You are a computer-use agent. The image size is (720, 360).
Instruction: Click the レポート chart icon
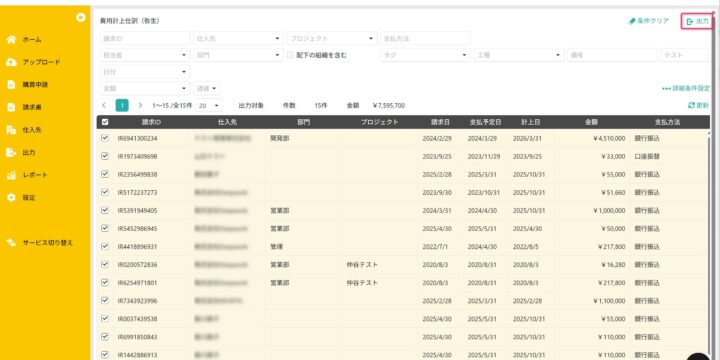[11, 175]
